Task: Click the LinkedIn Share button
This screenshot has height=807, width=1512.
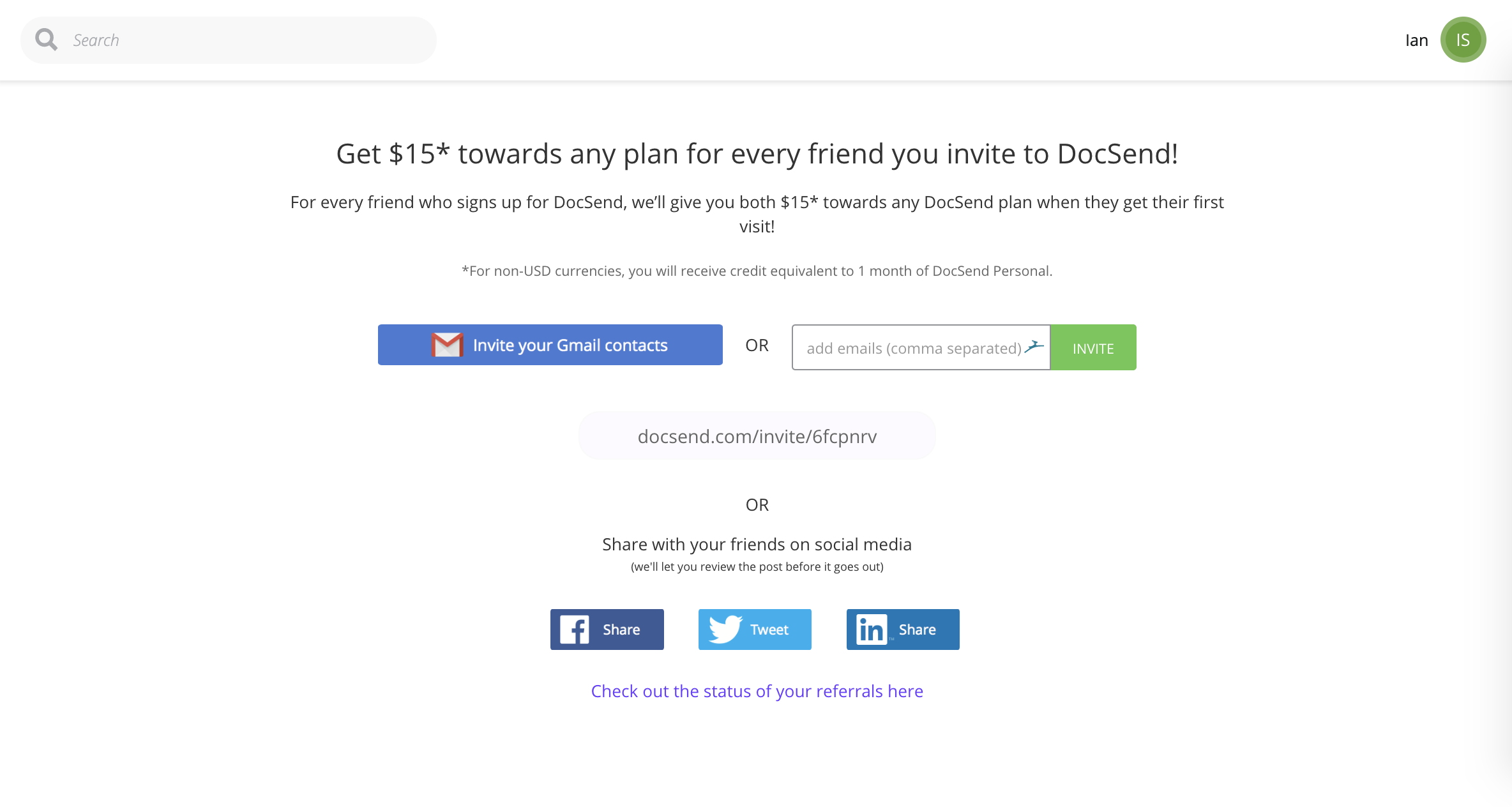Action: pyautogui.click(x=902, y=629)
